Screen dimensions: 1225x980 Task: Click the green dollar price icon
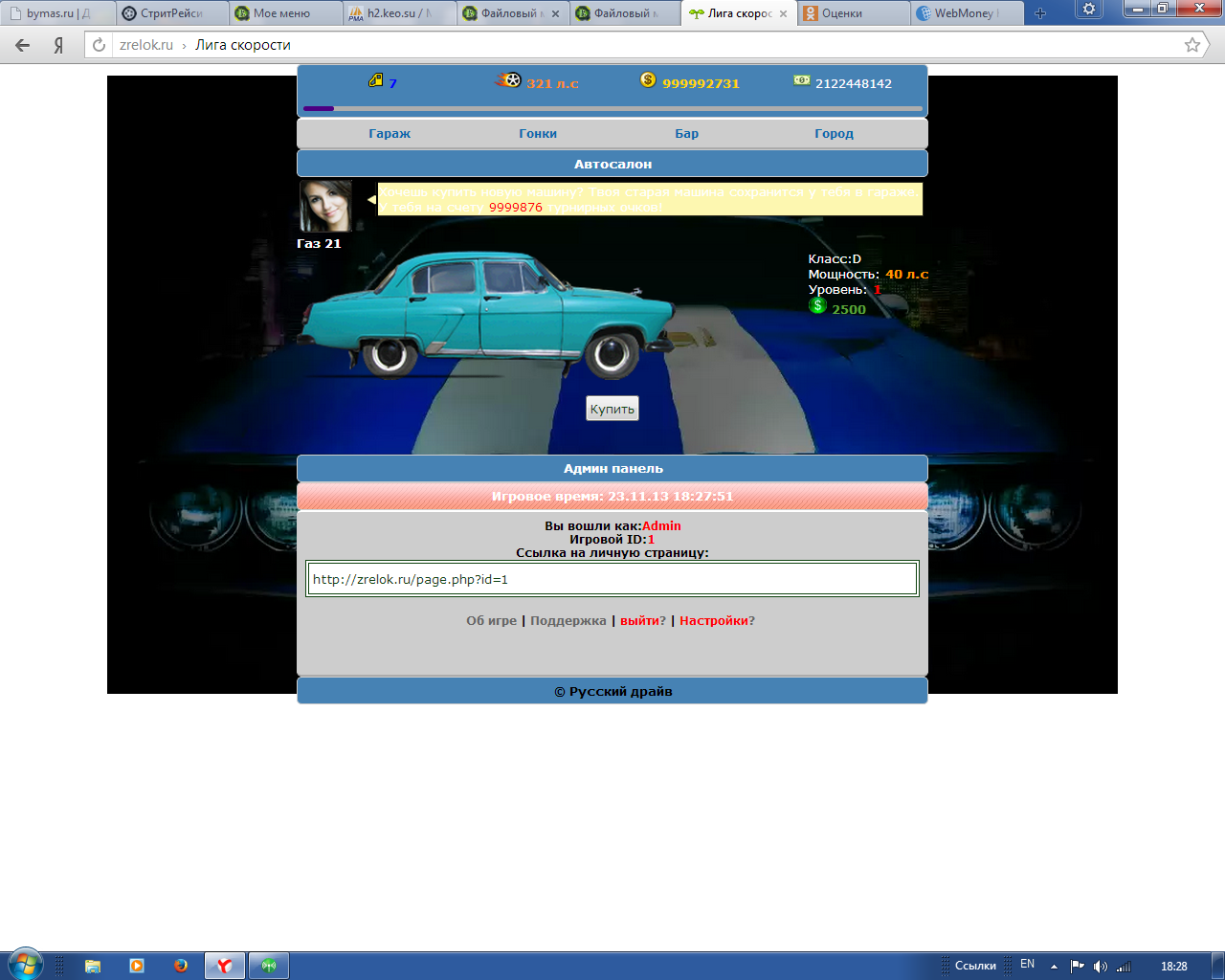(x=817, y=306)
